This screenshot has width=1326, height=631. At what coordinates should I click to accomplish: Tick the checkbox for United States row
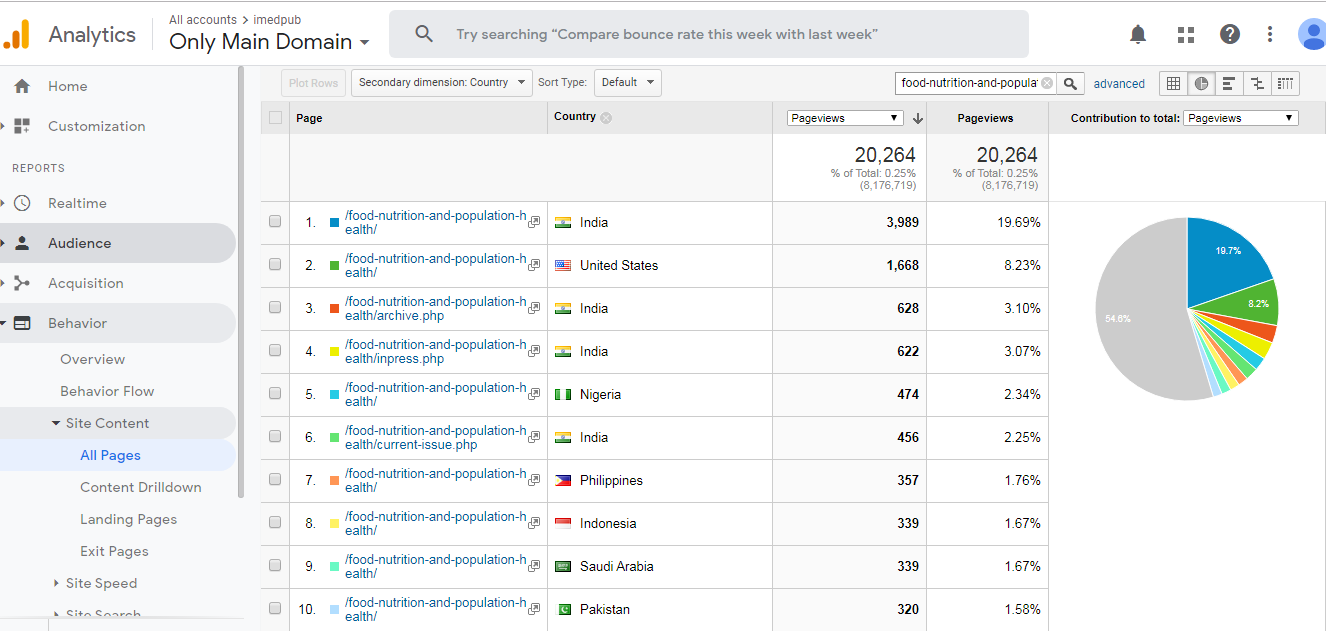(x=275, y=265)
